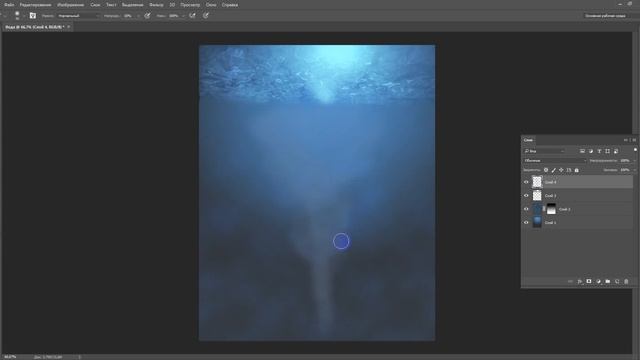The height and width of the screenshot is (360, 640).
Task: Open the Фильтр menu
Action: pos(156,5)
